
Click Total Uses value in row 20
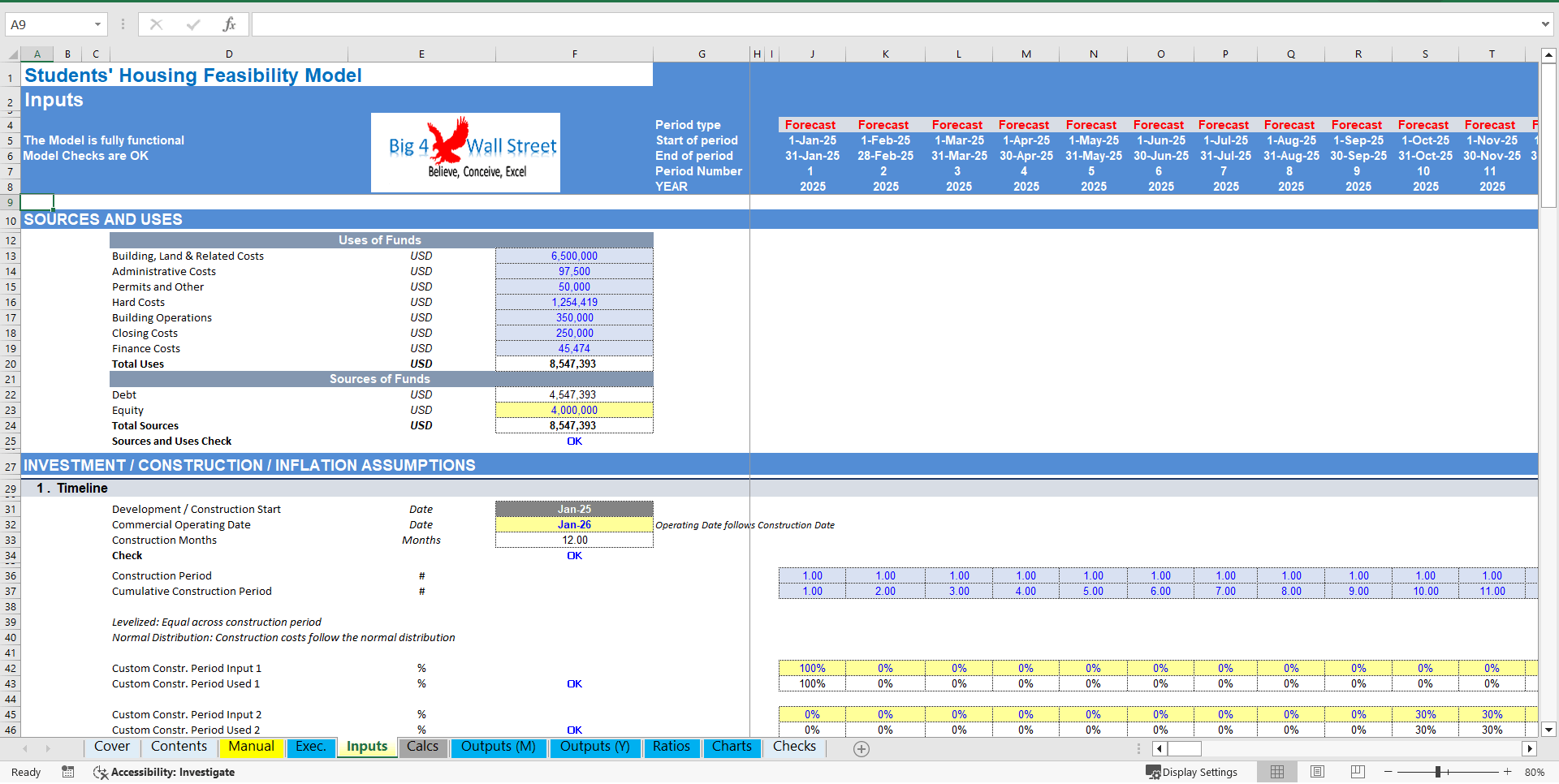pyautogui.click(x=574, y=364)
